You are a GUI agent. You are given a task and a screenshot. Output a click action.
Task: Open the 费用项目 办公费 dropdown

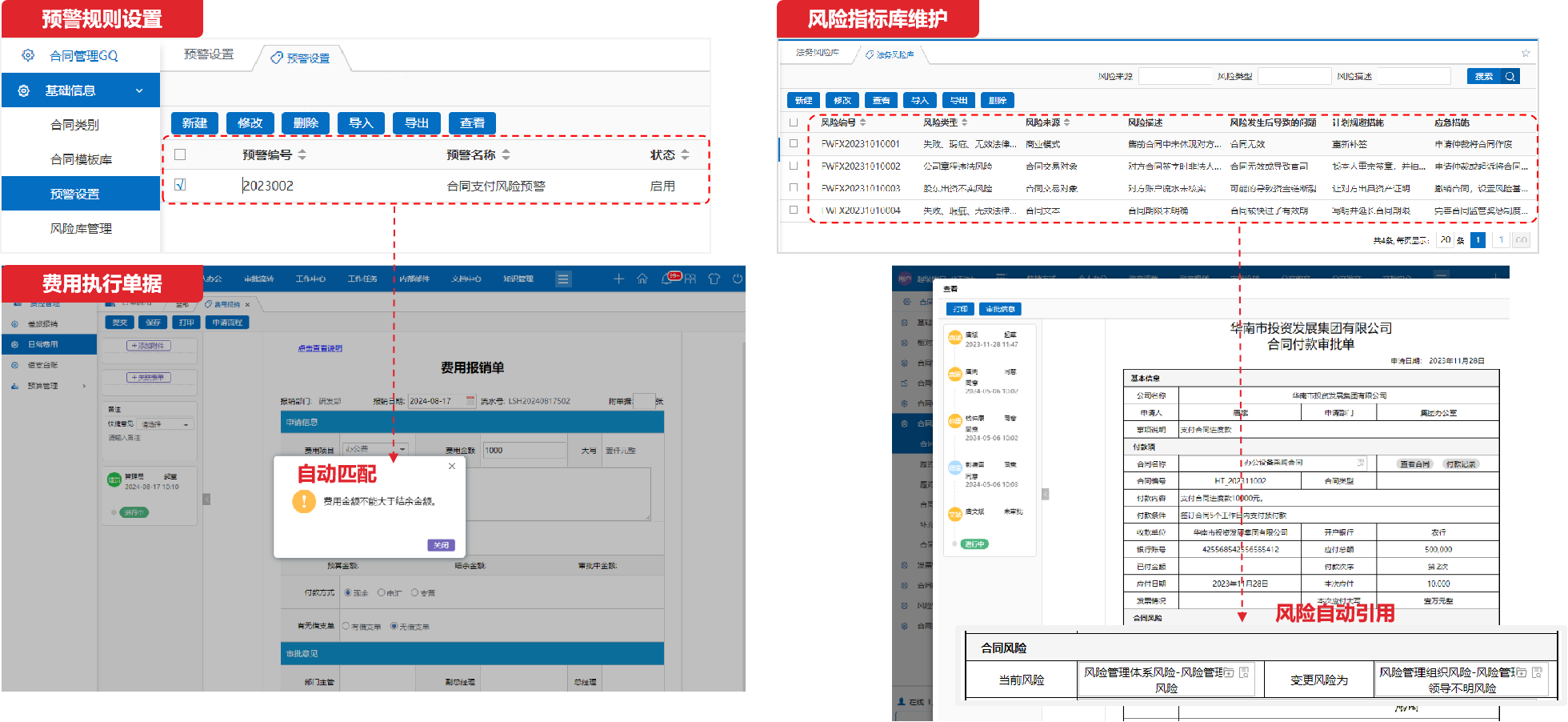coord(401,450)
